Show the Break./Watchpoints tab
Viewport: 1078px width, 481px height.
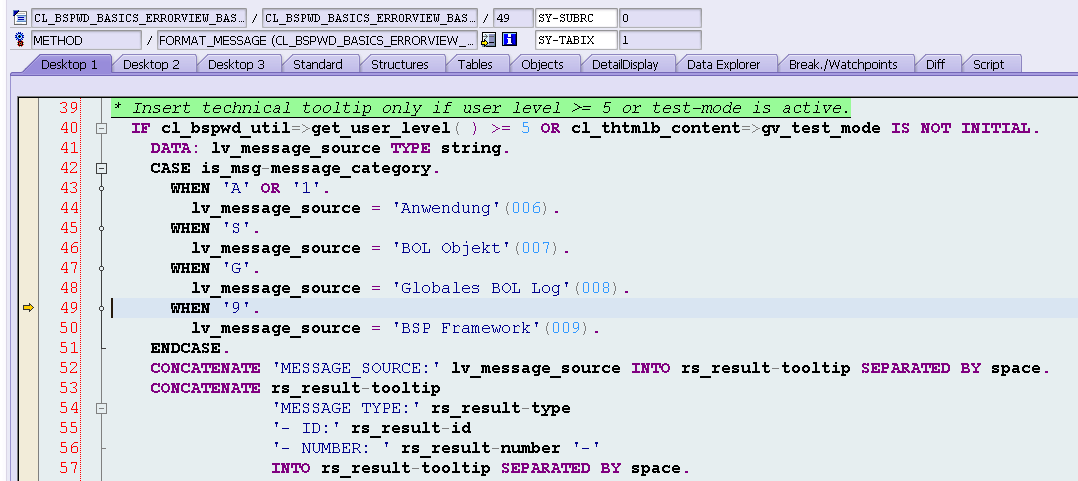843,65
